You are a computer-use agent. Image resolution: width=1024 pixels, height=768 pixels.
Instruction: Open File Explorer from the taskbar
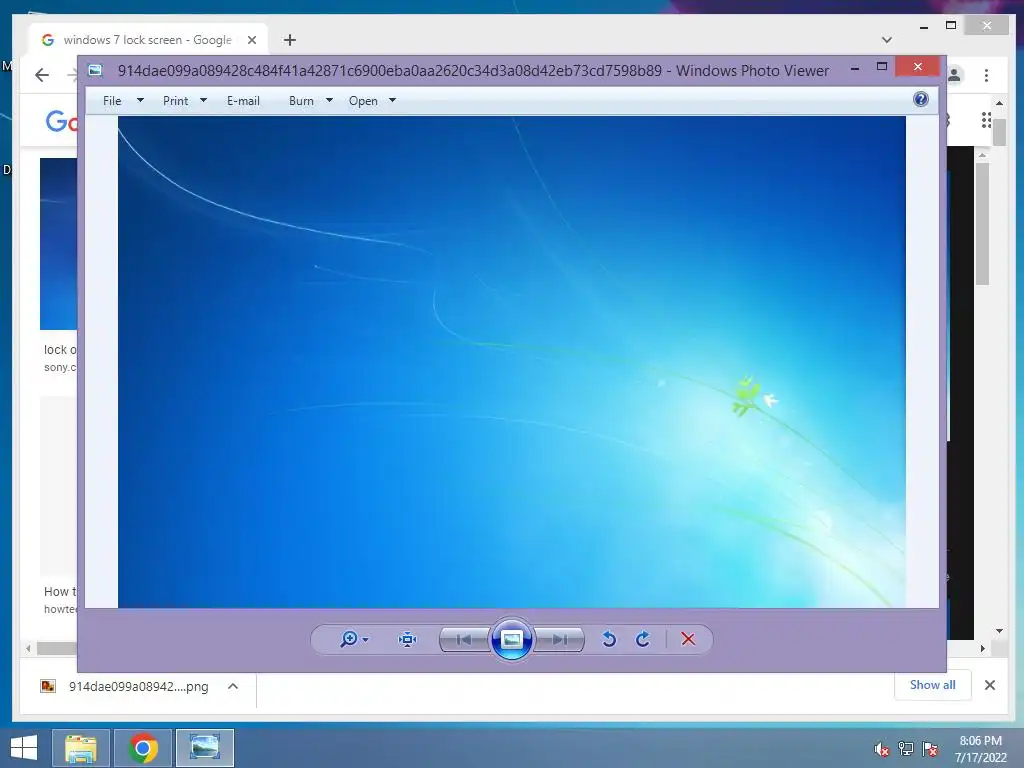coord(80,748)
